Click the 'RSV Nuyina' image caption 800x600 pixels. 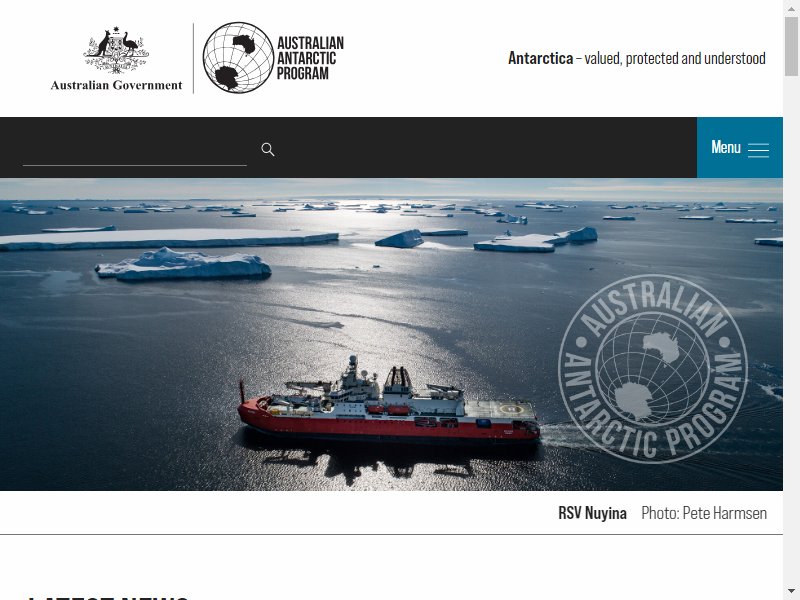click(592, 513)
